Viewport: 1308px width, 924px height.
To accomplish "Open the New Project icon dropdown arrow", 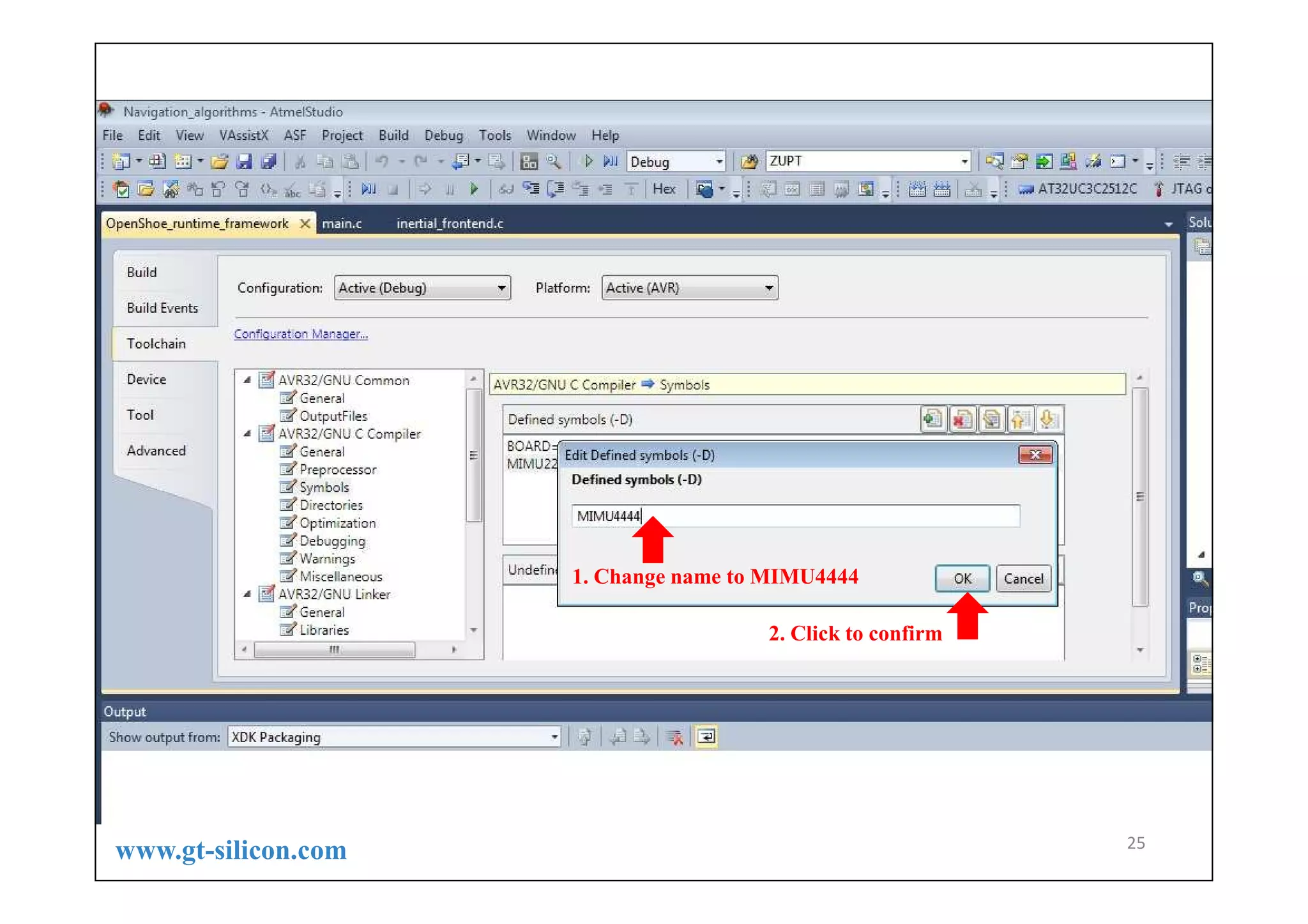I will pos(139,162).
